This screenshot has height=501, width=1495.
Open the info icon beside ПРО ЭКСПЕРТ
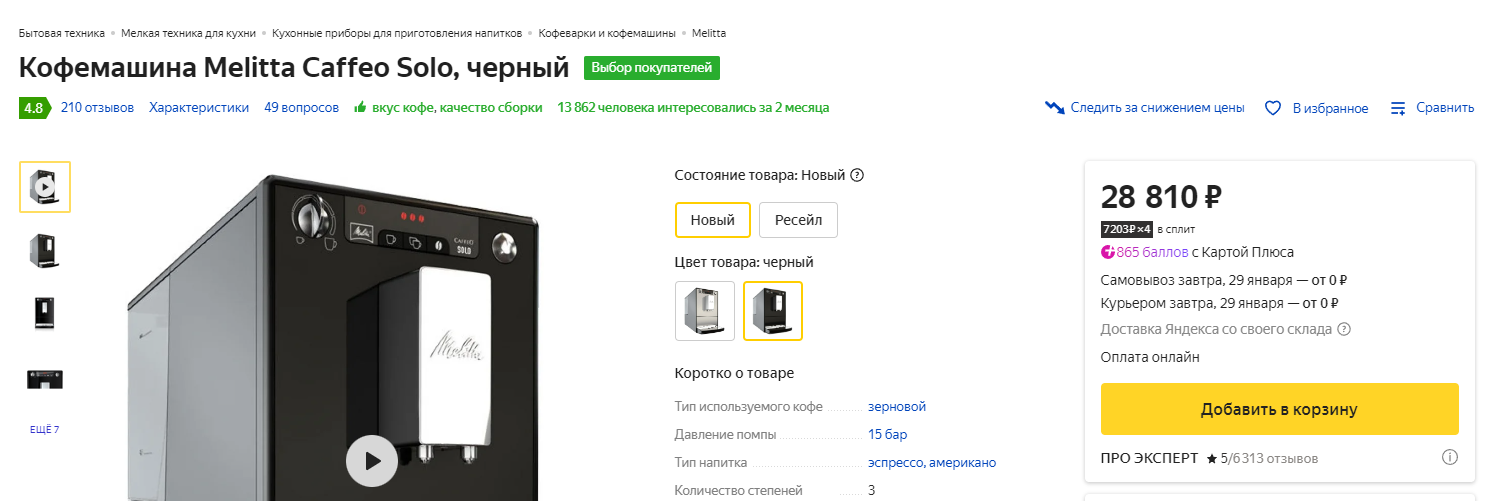(1449, 458)
